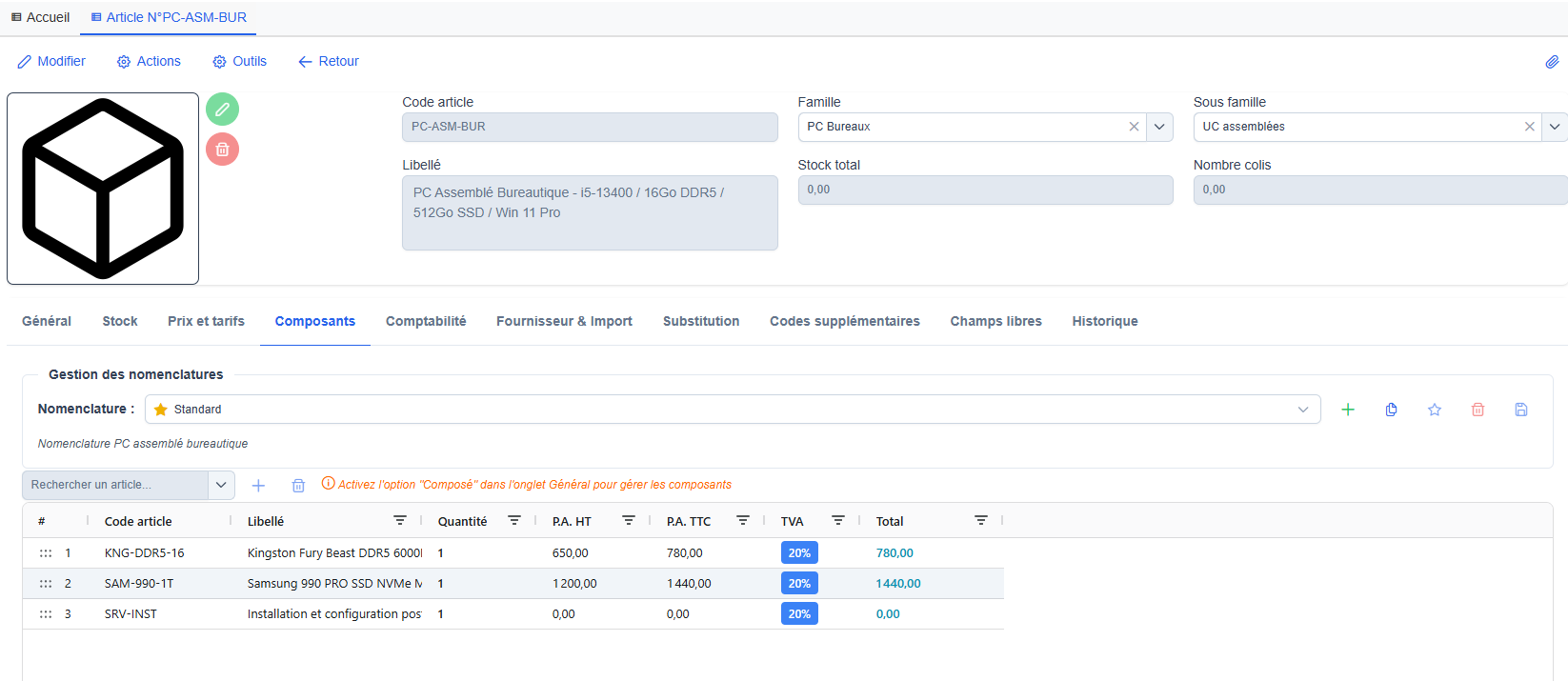
Task: Mark nomenclature as favorite with star icon
Action: point(1435,410)
